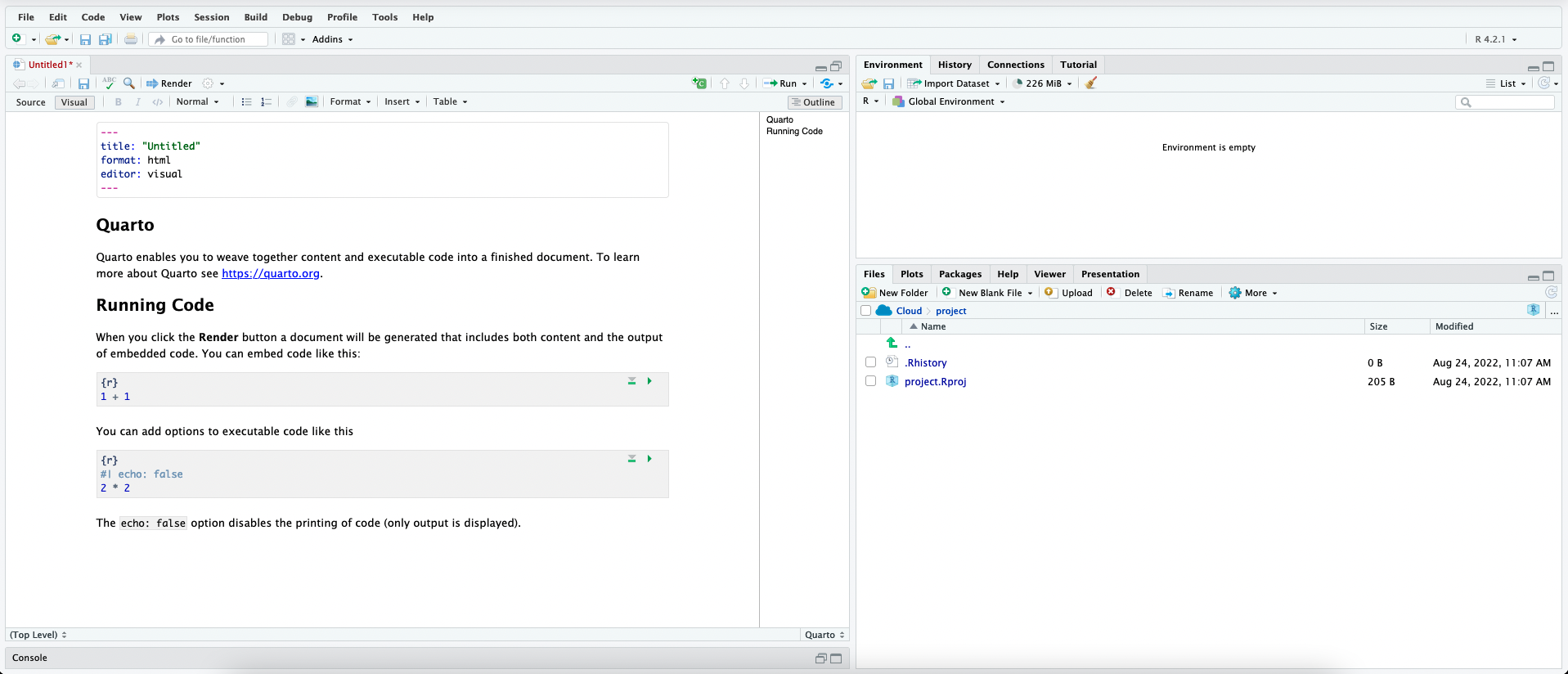The image size is (1568, 674).
Task: Click the insert image icon
Action: (312, 101)
